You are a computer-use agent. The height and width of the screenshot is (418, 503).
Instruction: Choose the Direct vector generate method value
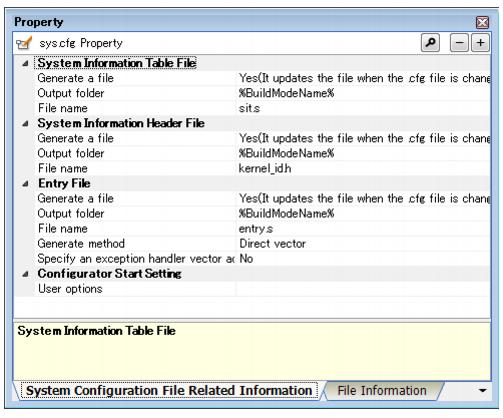(x=363, y=244)
